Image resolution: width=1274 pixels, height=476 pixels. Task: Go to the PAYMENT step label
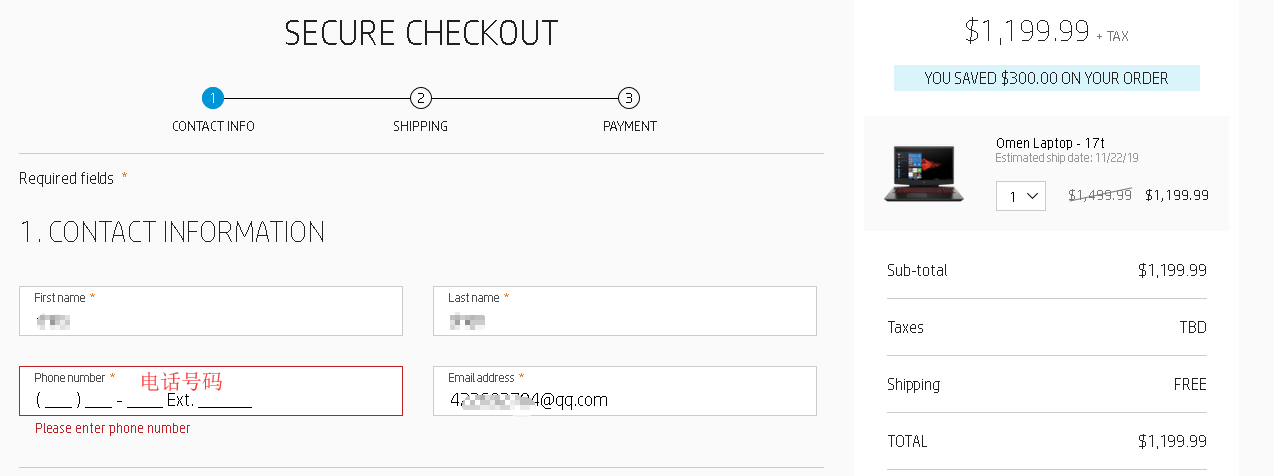coord(629,127)
